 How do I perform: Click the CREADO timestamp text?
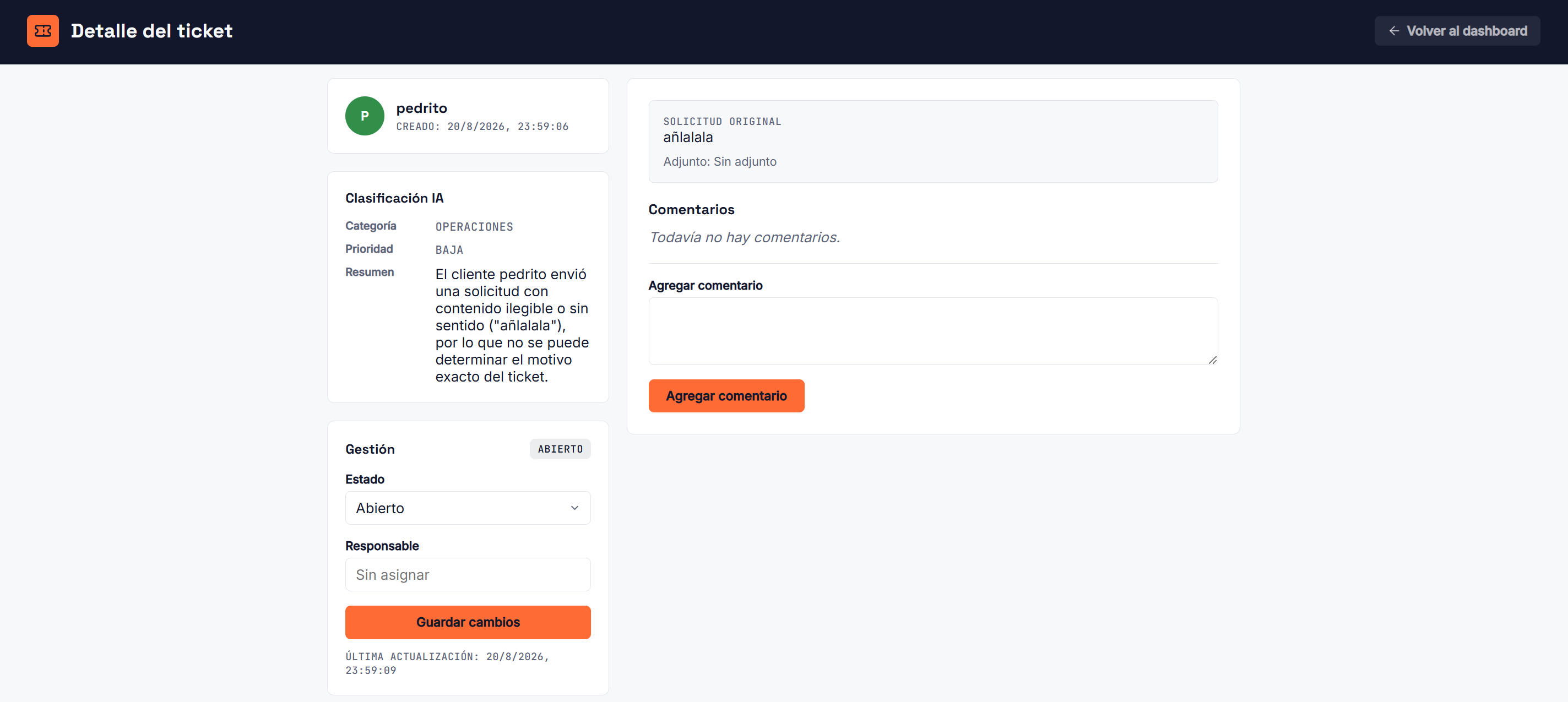482,127
